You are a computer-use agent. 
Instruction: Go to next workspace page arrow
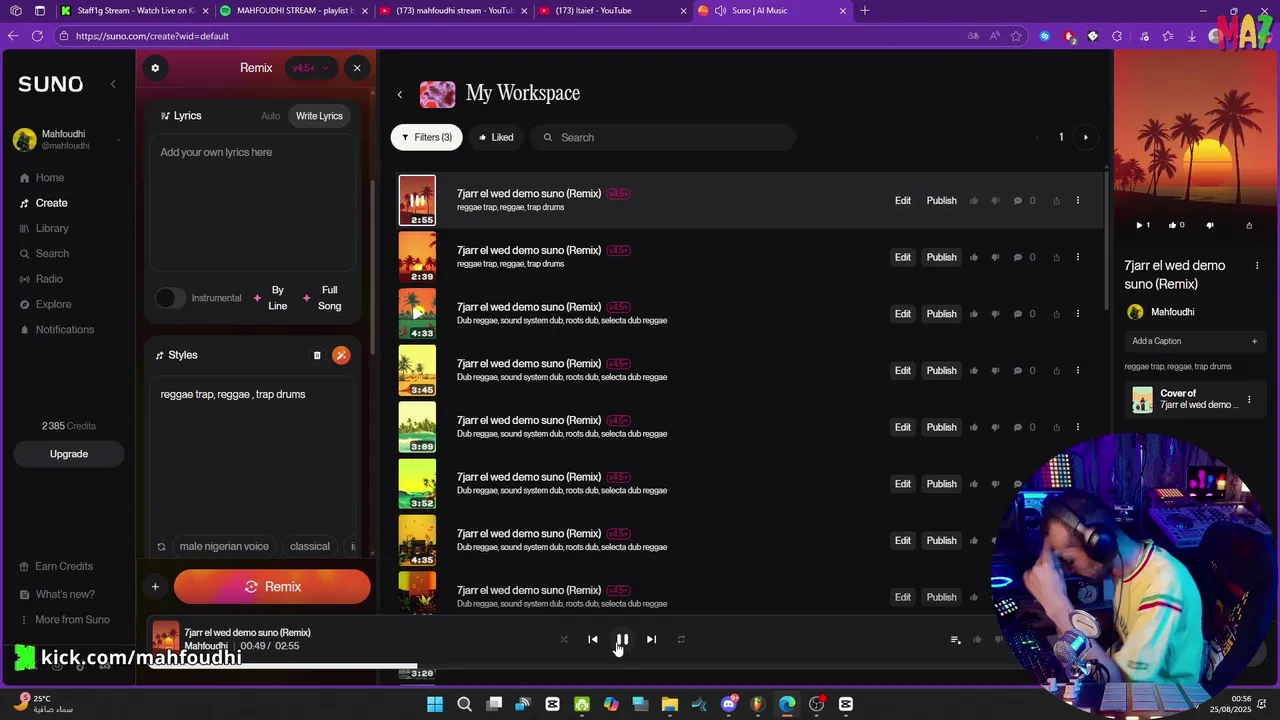pyautogui.click(x=1086, y=137)
